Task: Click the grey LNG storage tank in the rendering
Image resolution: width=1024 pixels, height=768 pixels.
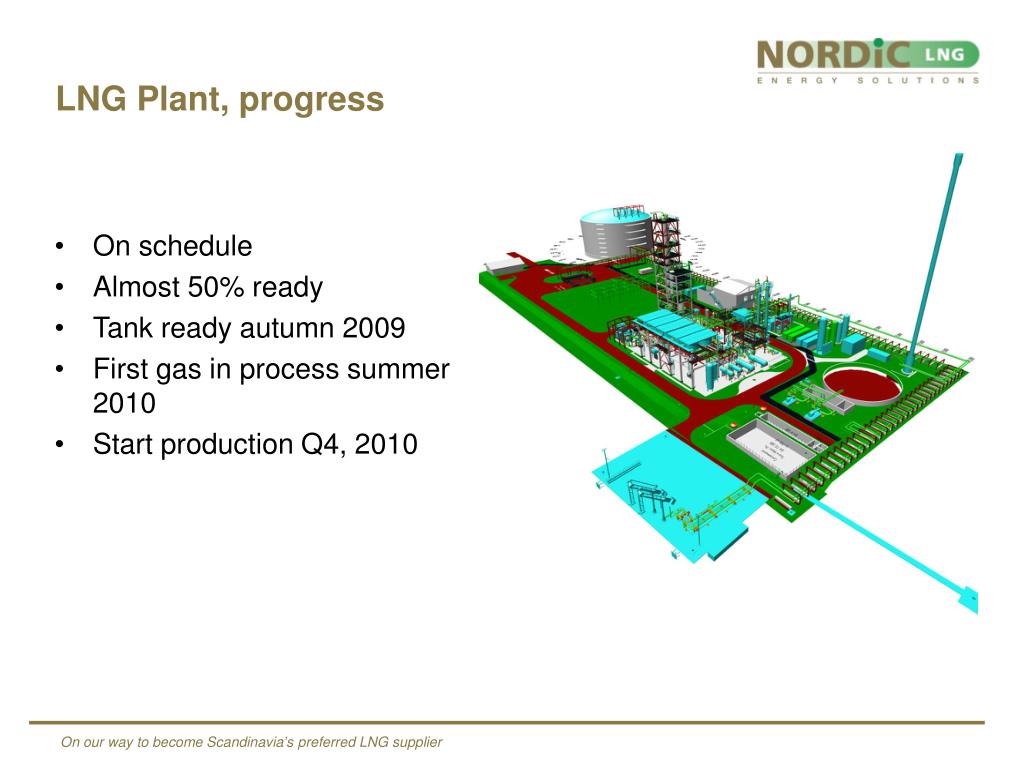Action: (616, 234)
